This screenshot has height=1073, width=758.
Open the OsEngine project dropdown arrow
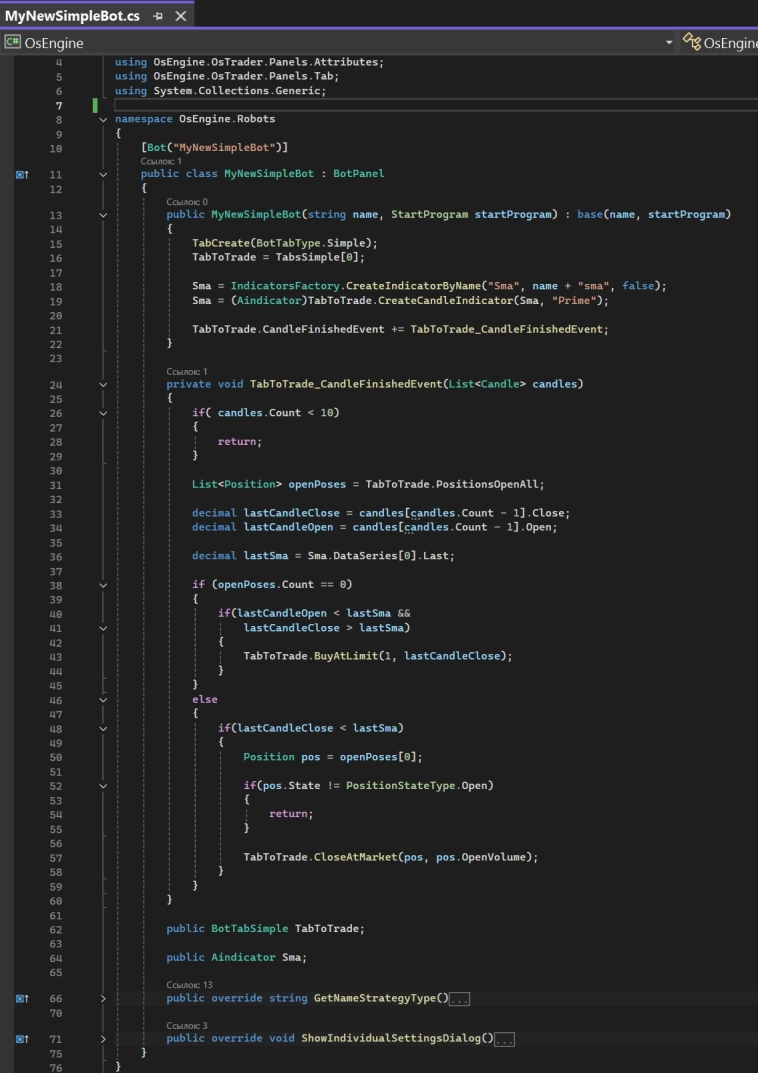(669, 43)
